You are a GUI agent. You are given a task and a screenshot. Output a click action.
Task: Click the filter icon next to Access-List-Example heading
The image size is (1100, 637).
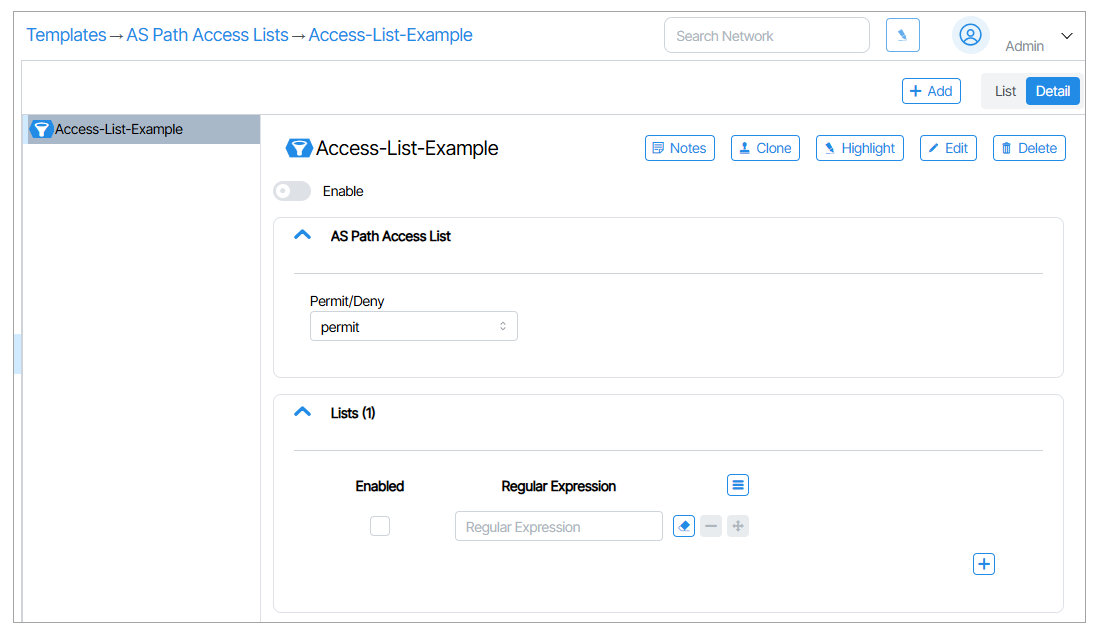(299, 148)
